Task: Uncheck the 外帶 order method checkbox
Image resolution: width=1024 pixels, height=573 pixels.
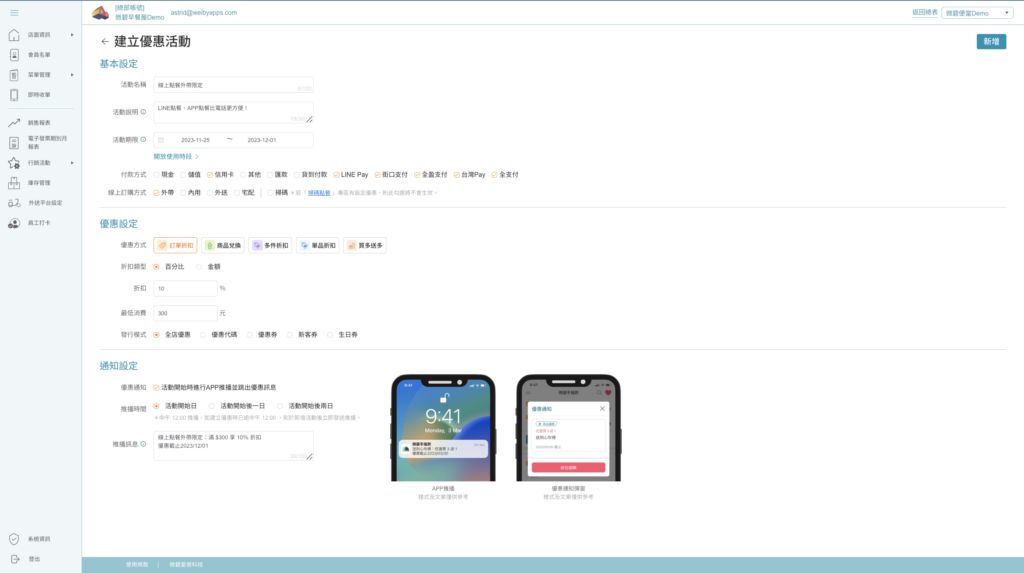Action: pyautogui.click(x=156, y=193)
